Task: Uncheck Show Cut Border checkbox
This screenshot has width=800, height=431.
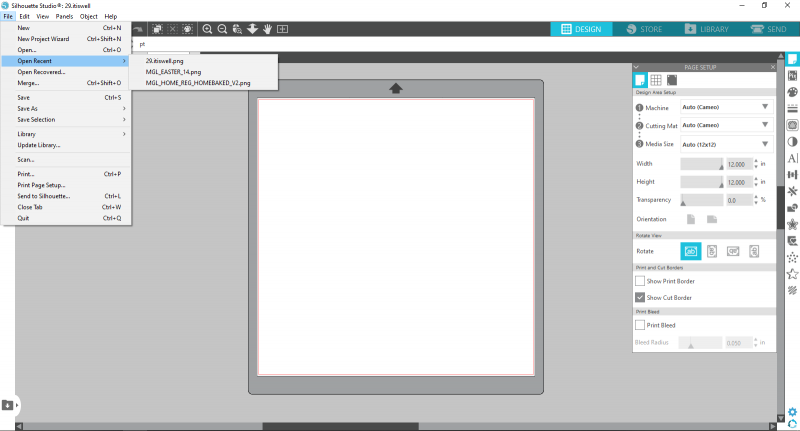Action: point(640,297)
